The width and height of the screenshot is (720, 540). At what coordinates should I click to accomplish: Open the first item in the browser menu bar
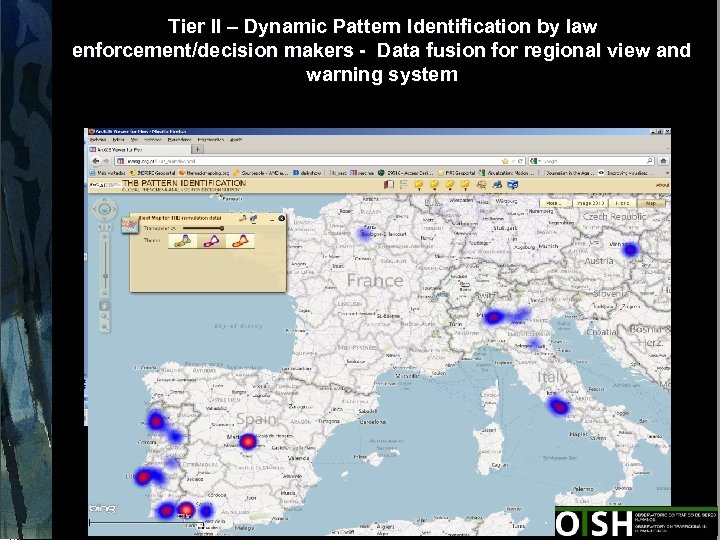[x=97, y=139]
